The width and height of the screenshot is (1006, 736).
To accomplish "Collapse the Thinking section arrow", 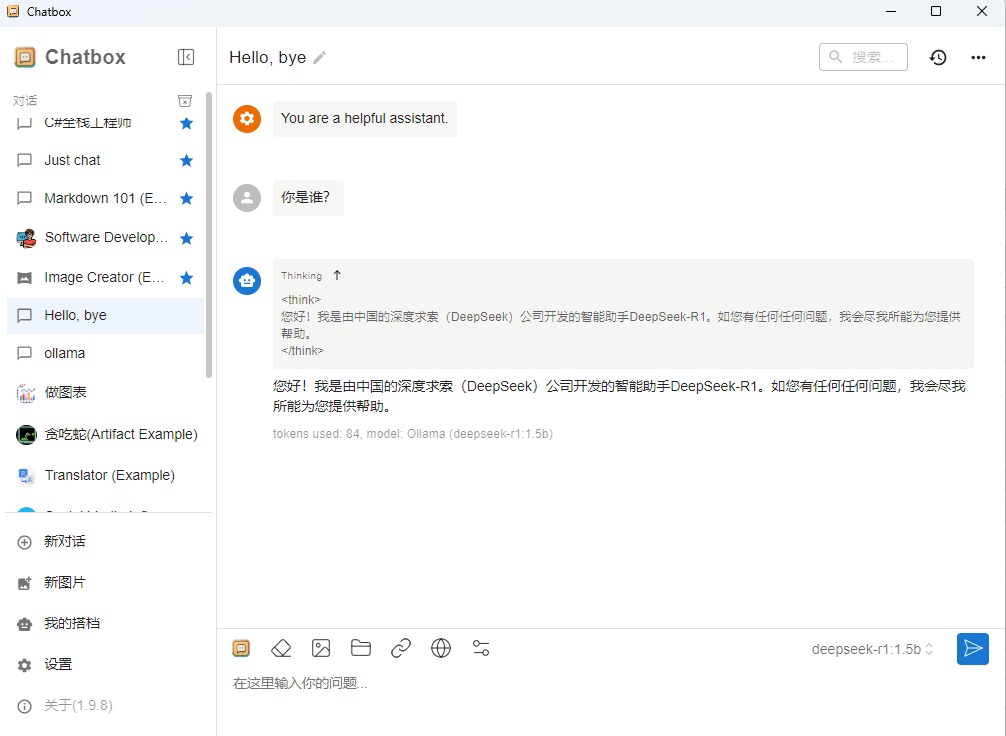I will click(337, 275).
